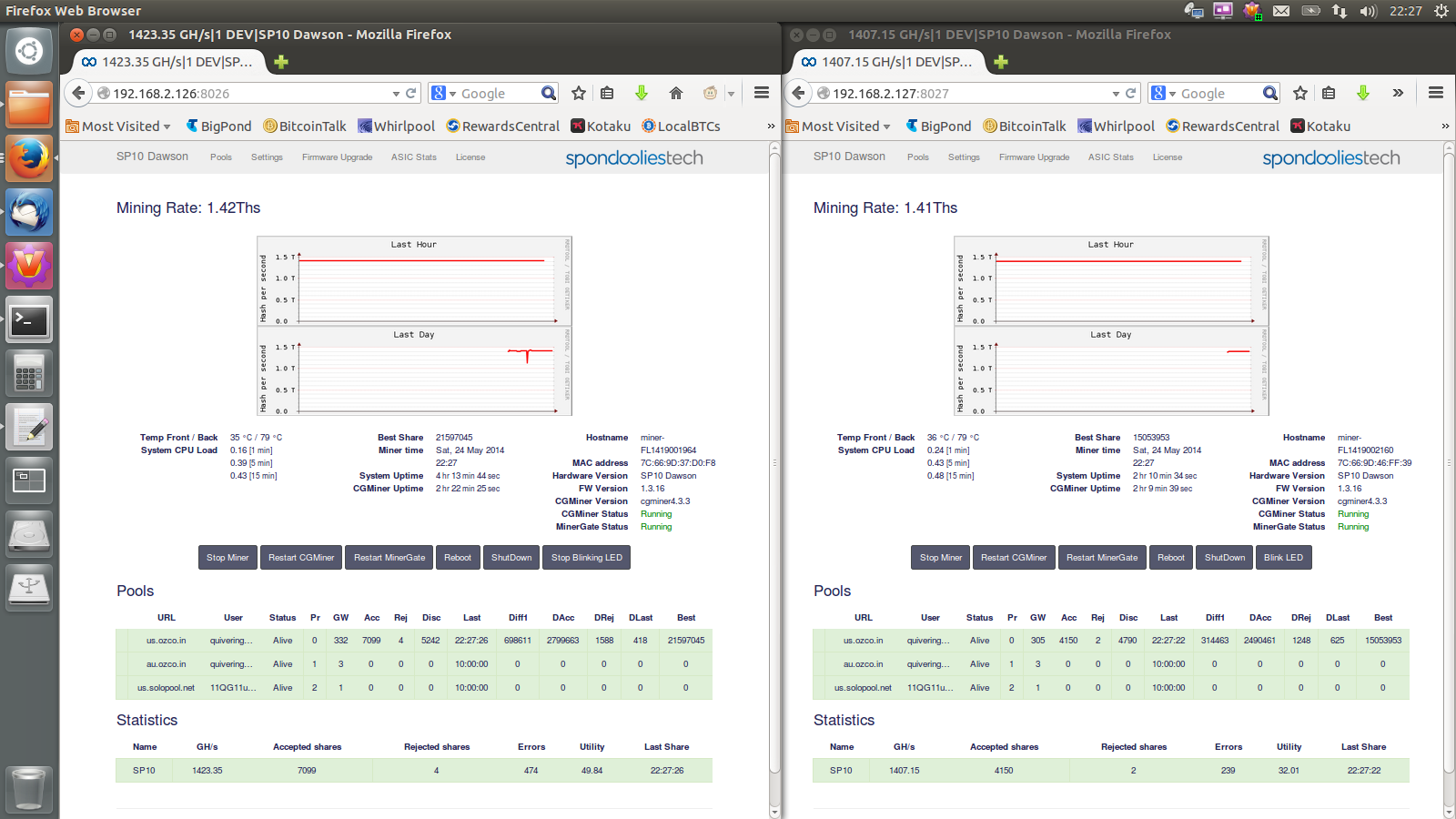Open Downloads arrow in left window
This screenshot has height=819, width=1456.
pyautogui.click(x=642, y=93)
